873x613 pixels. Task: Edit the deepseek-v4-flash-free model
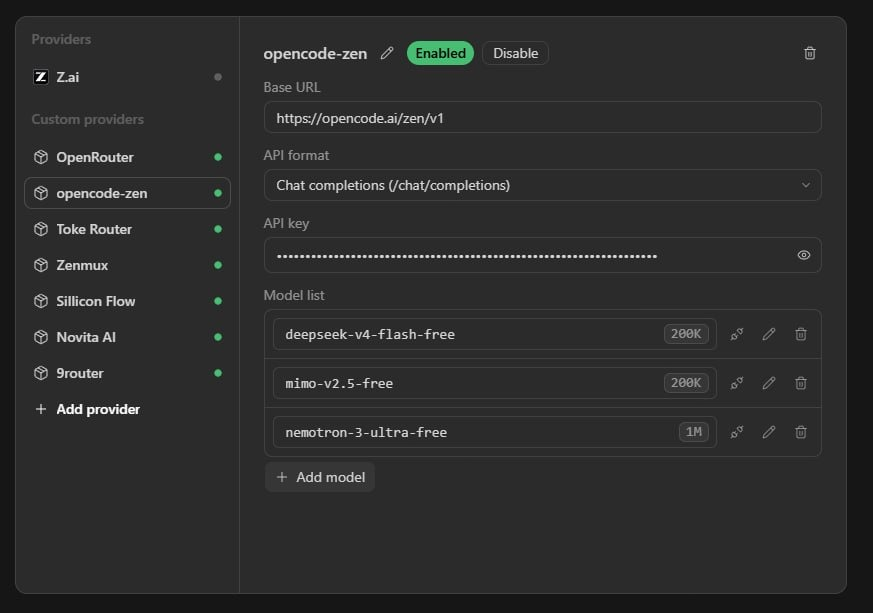(769, 334)
